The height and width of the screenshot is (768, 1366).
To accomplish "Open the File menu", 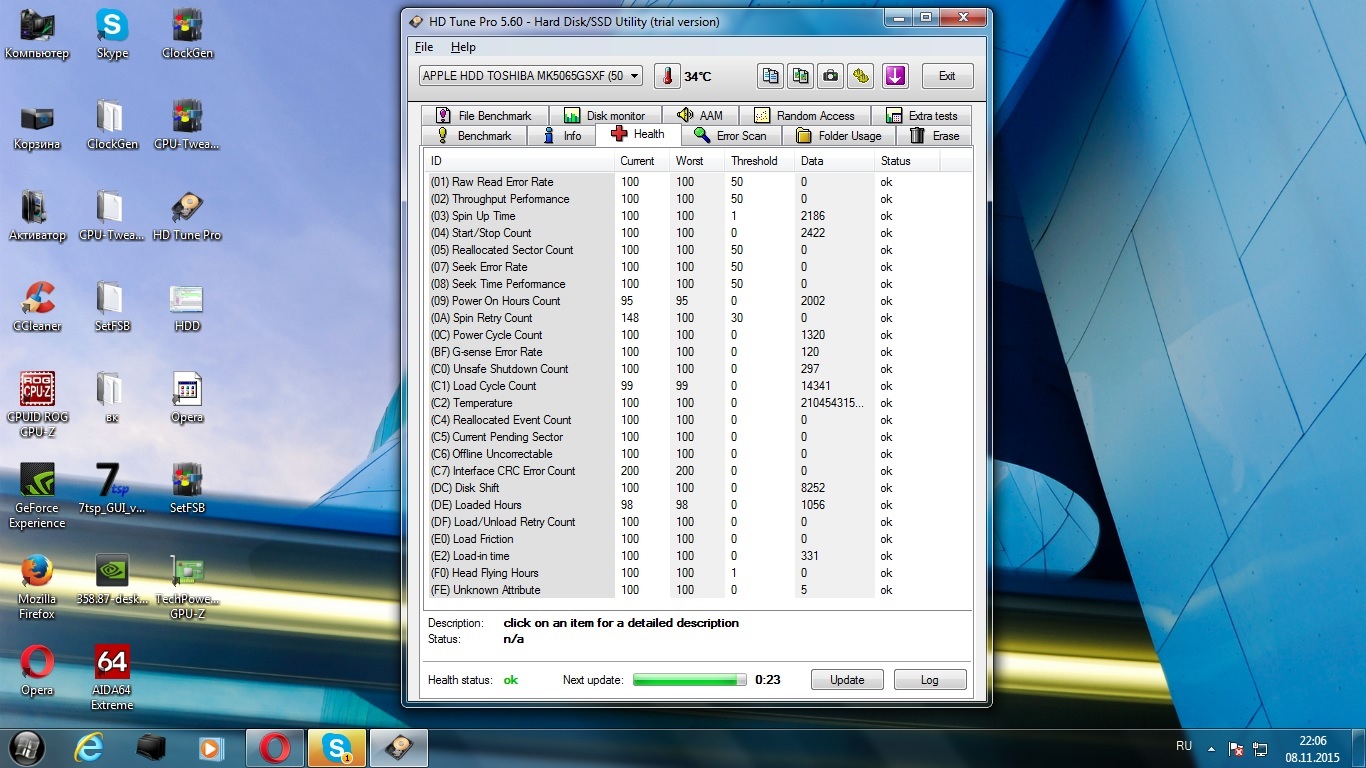I will (x=424, y=47).
